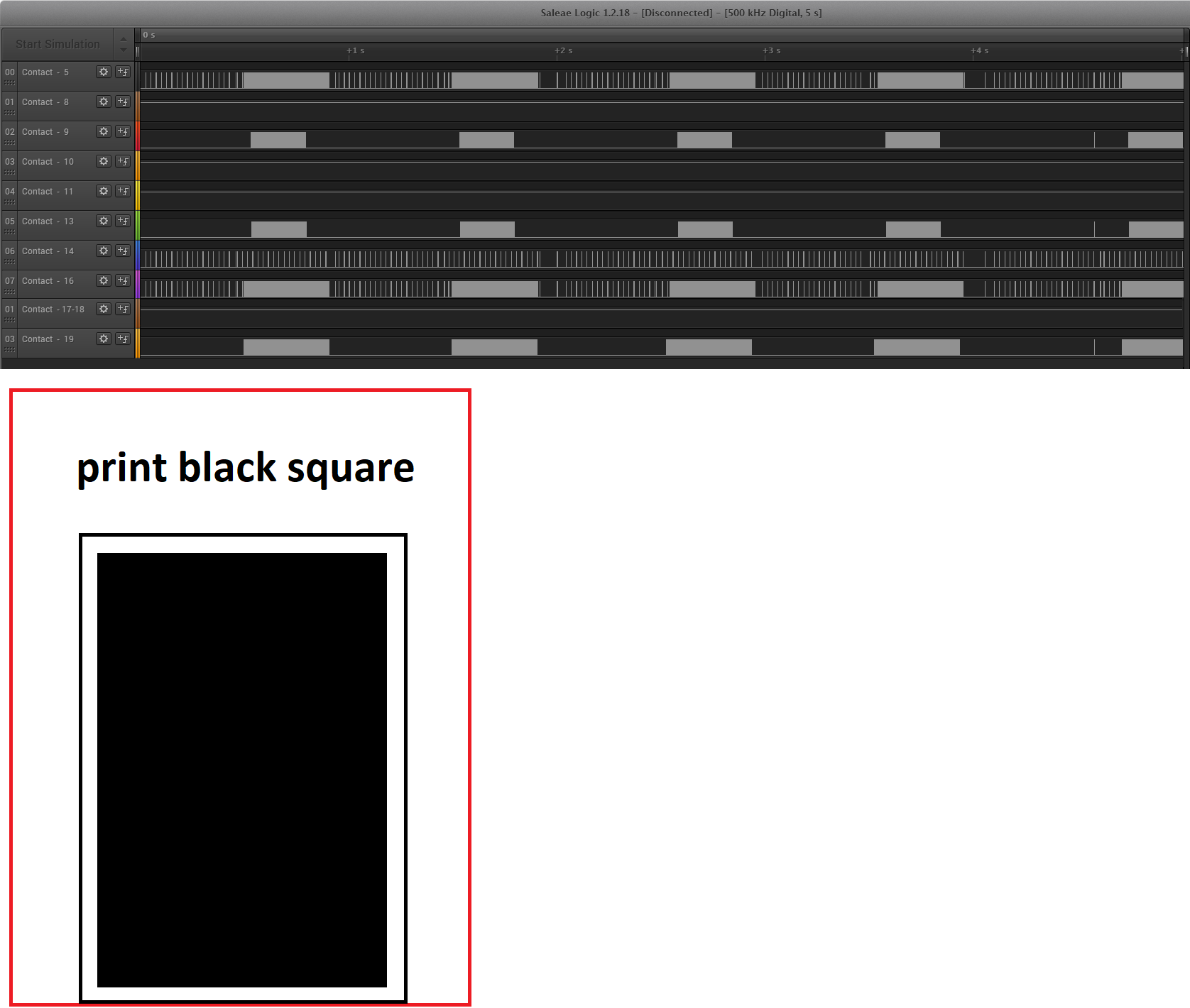
Task: Open settings gear for Contact - 11 channel
Action: tap(104, 191)
